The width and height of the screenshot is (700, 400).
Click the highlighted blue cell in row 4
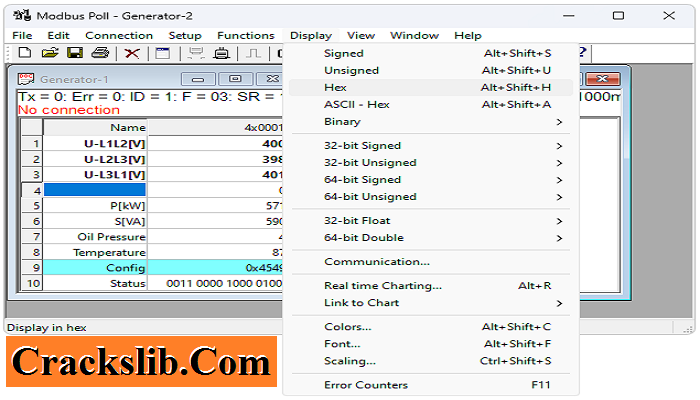(x=95, y=190)
